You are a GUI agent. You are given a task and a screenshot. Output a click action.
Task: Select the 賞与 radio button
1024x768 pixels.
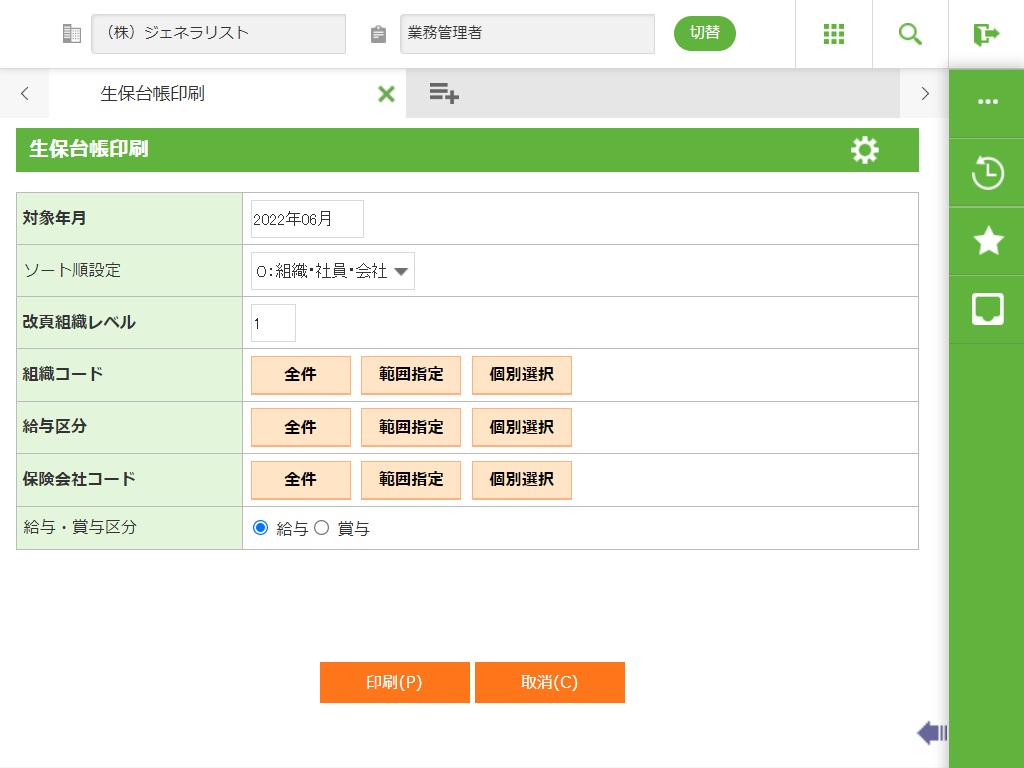tap(322, 528)
